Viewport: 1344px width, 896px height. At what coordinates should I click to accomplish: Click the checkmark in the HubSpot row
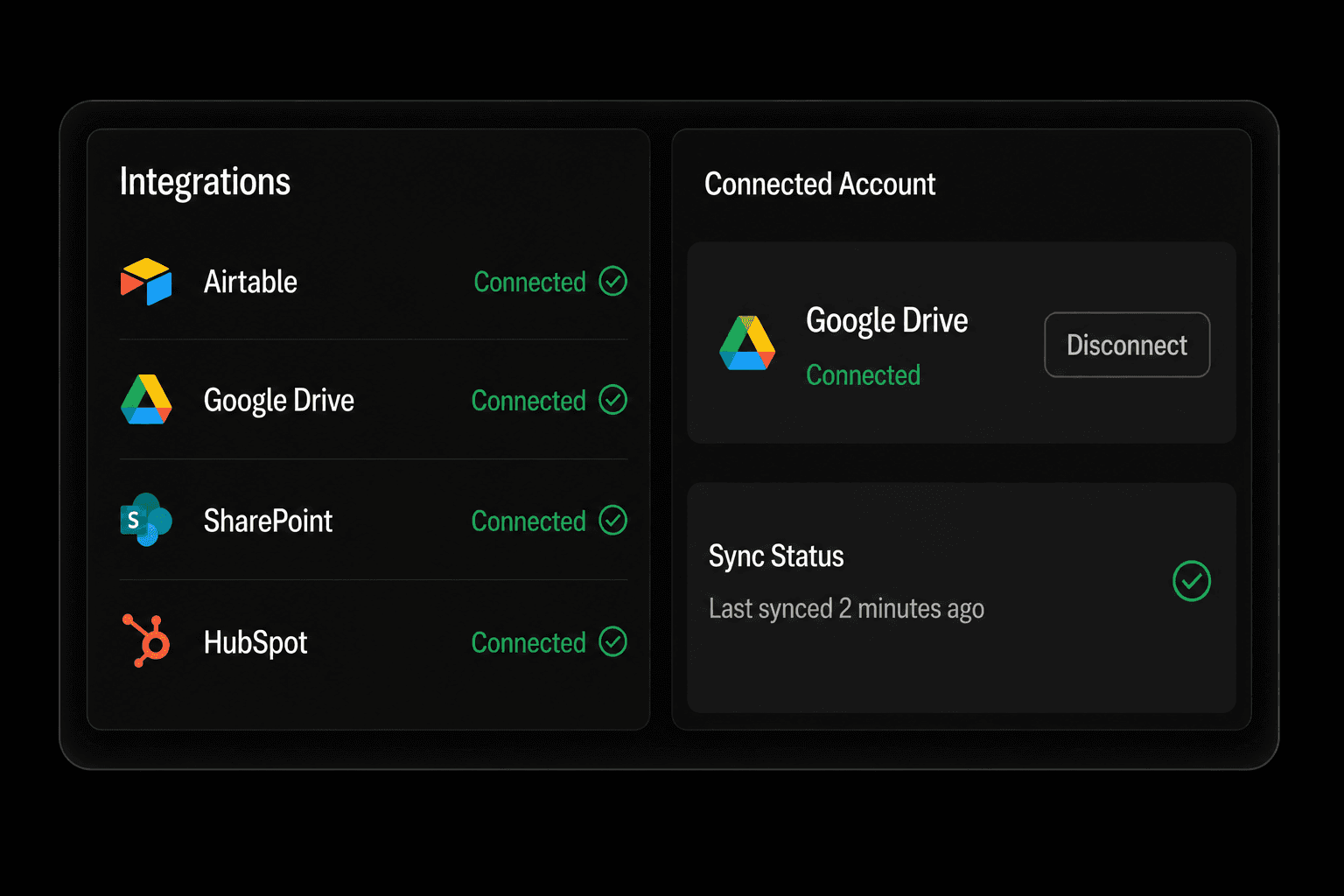pyautogui.click(x=612, y=641)
